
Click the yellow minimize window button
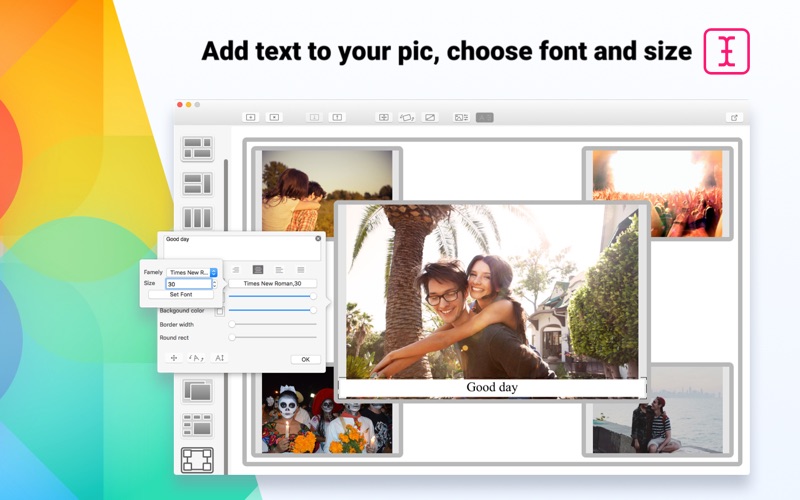(x=188, y=105)
